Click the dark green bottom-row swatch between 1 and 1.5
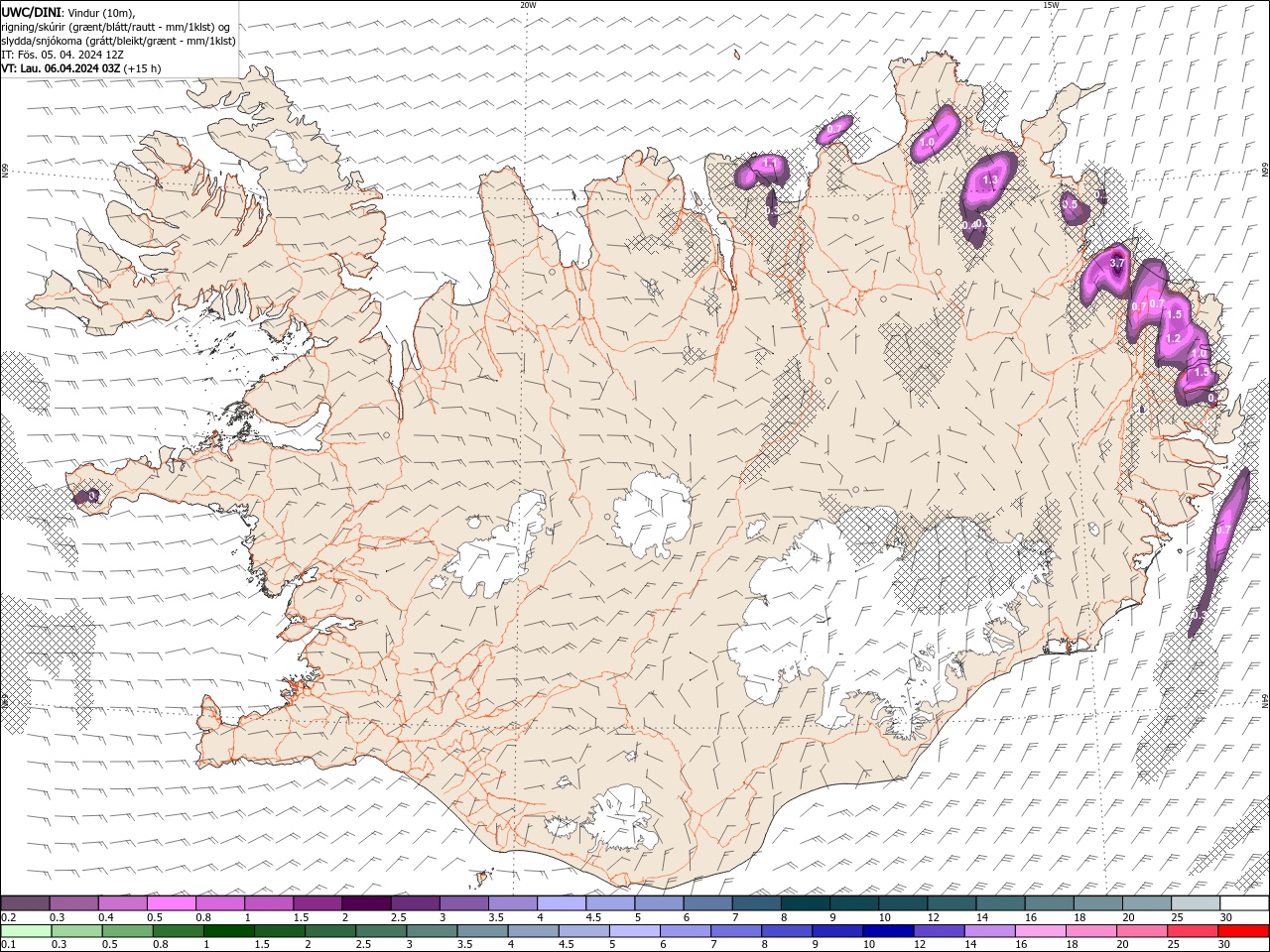 229,931
